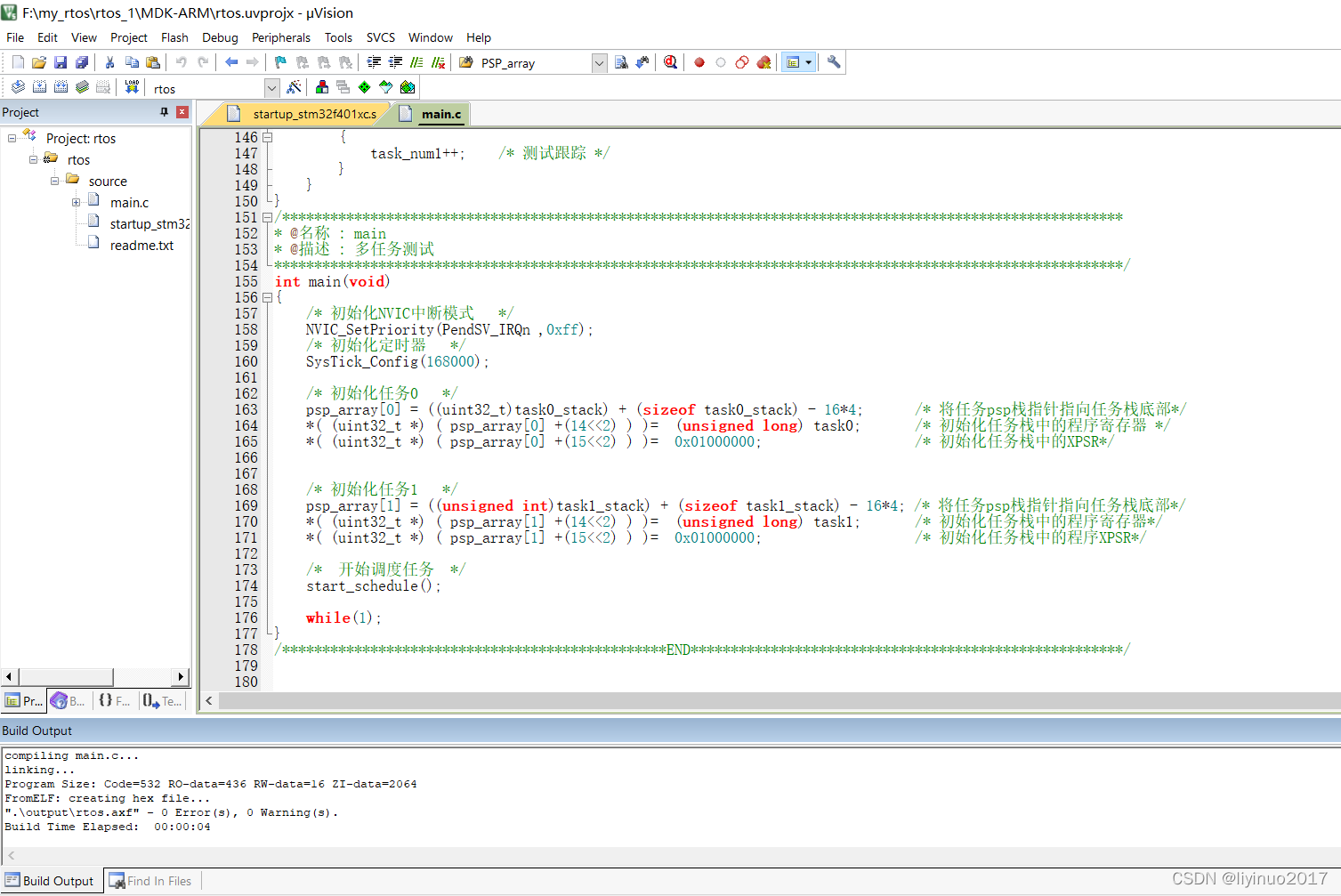Open Configuration wrench icon

(834, 62)
